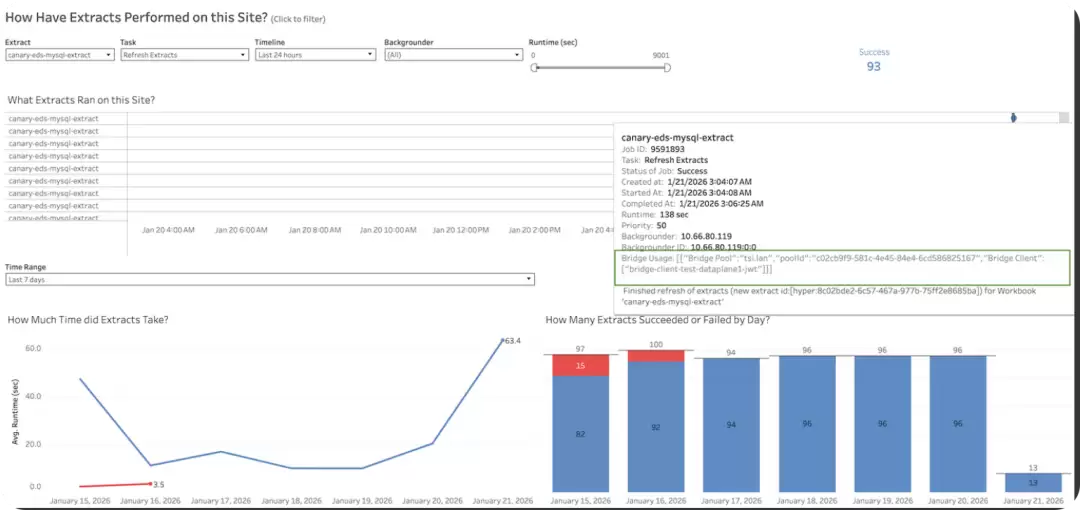Click the Runtime slider right handle

point(667,68)
